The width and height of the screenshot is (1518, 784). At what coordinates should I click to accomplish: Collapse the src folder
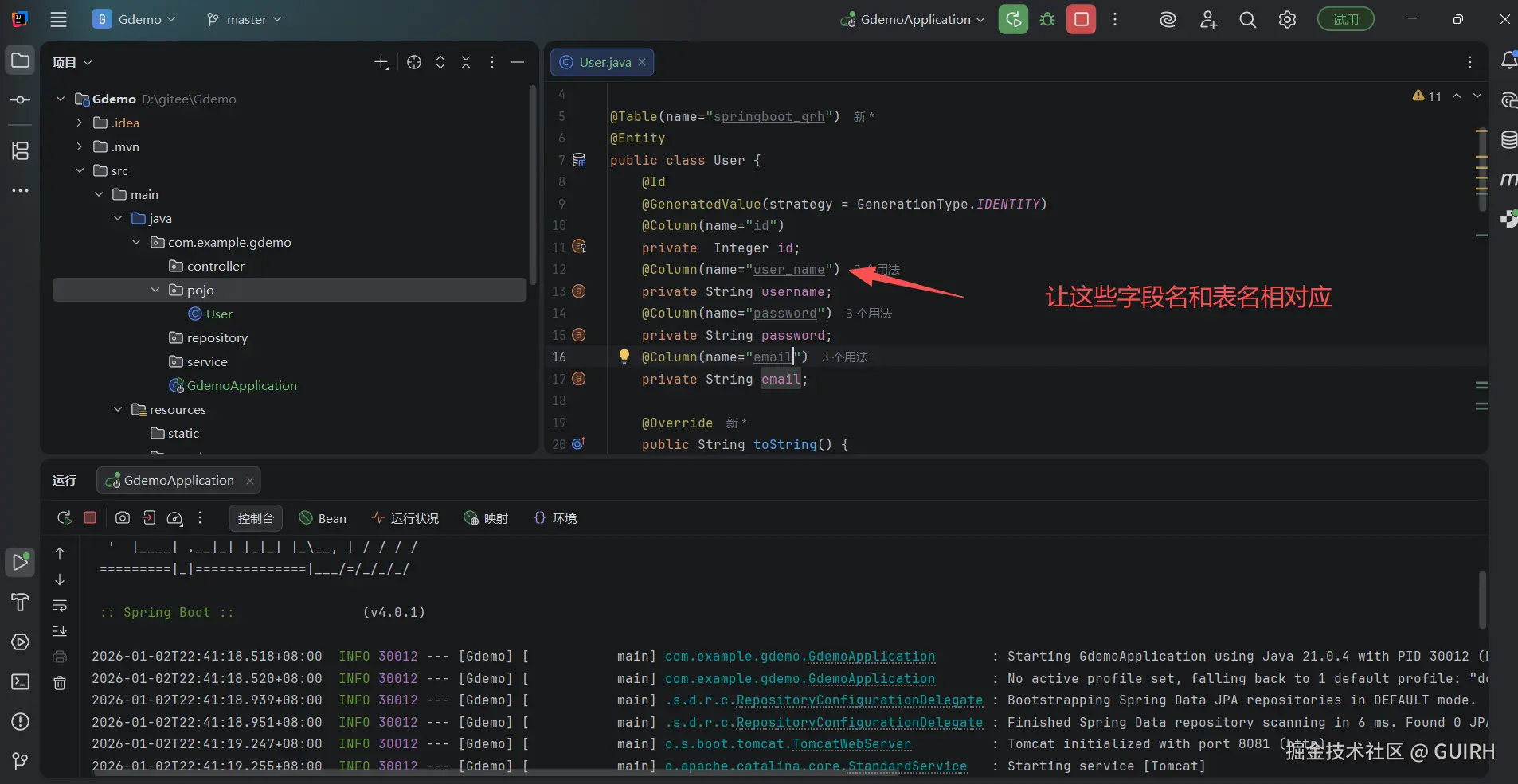click(79, 170)
